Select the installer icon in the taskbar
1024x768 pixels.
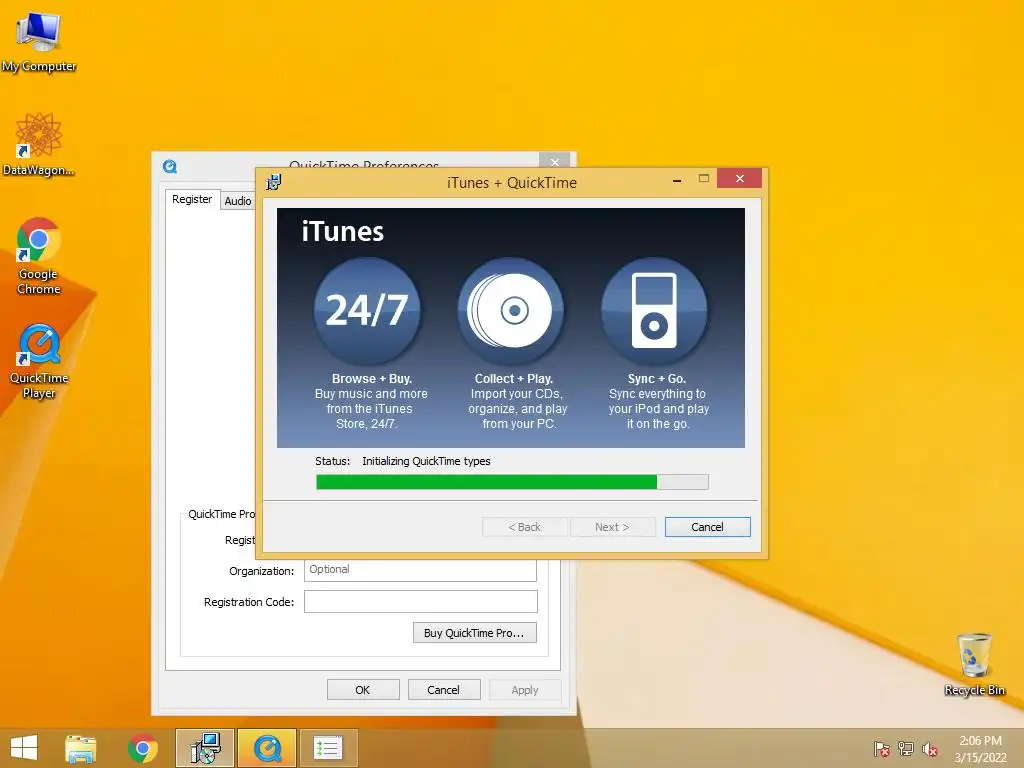(x=205, y=748)
